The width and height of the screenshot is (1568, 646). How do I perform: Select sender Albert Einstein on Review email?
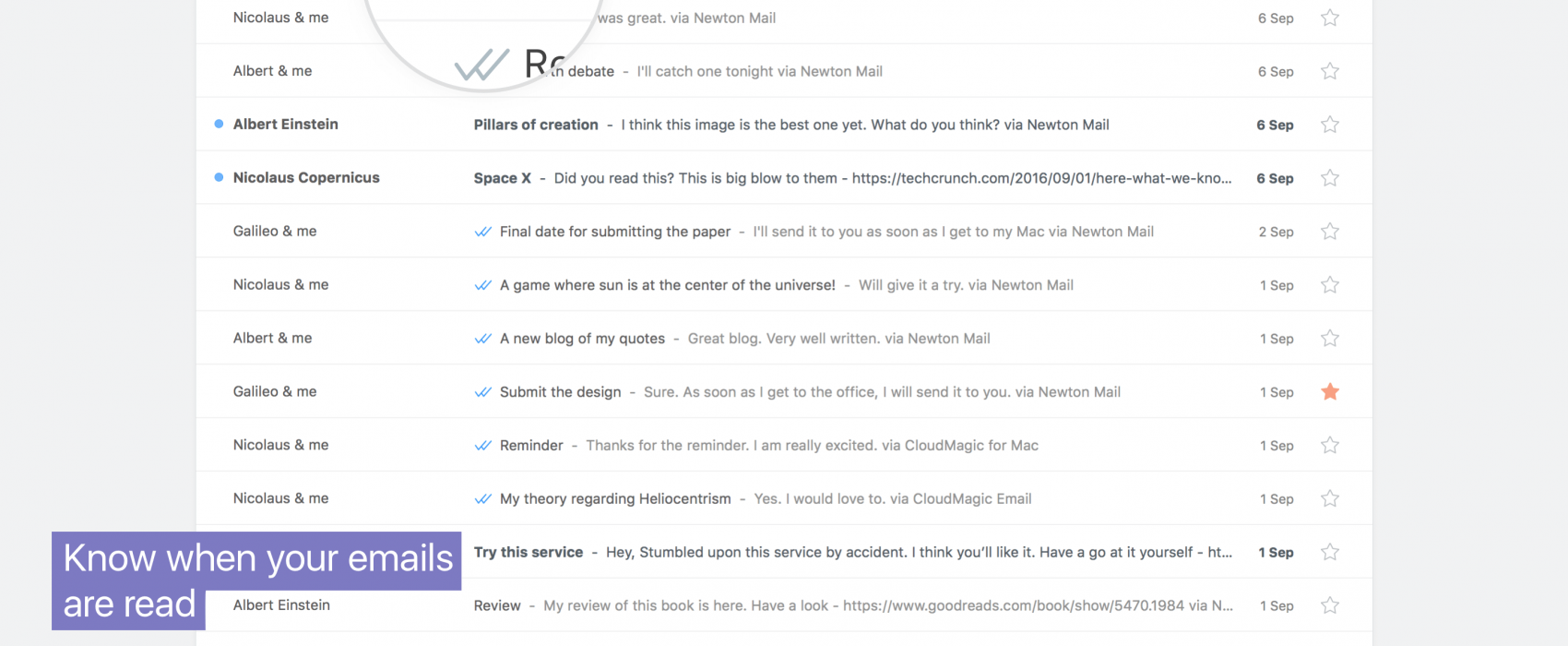(x=281, y=605)
